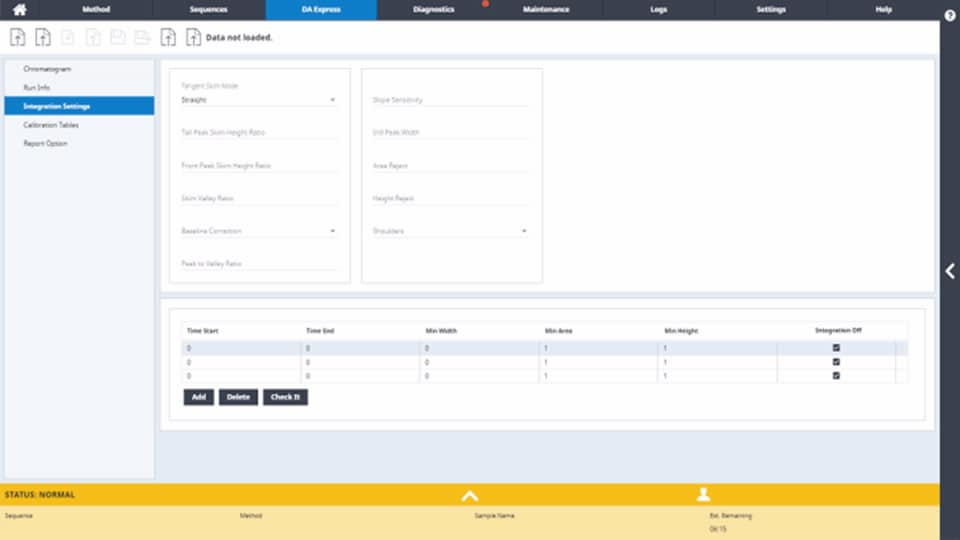Expand the side panel with the left chevron
The width and height of the screenshot is (960, 540).
click(x=950, y=271)
